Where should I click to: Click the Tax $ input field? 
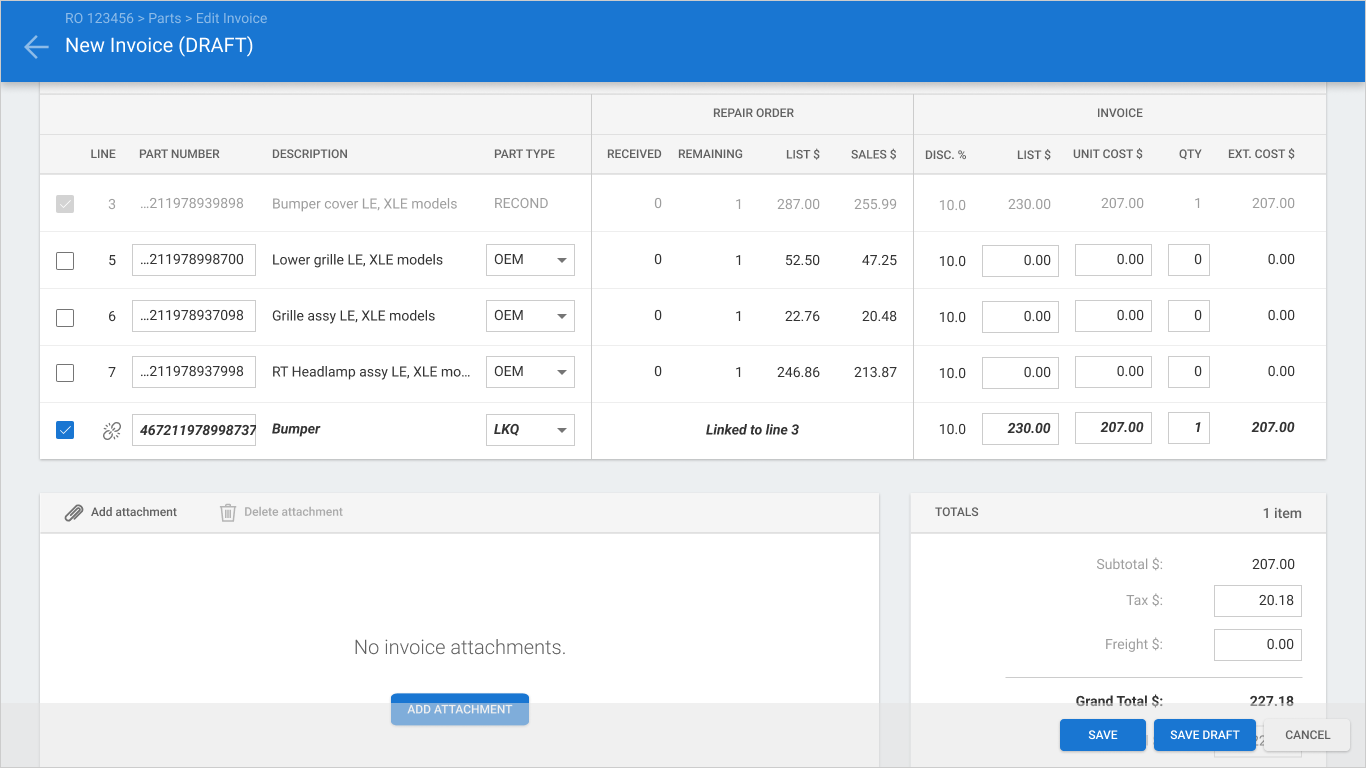(1258, 601)
